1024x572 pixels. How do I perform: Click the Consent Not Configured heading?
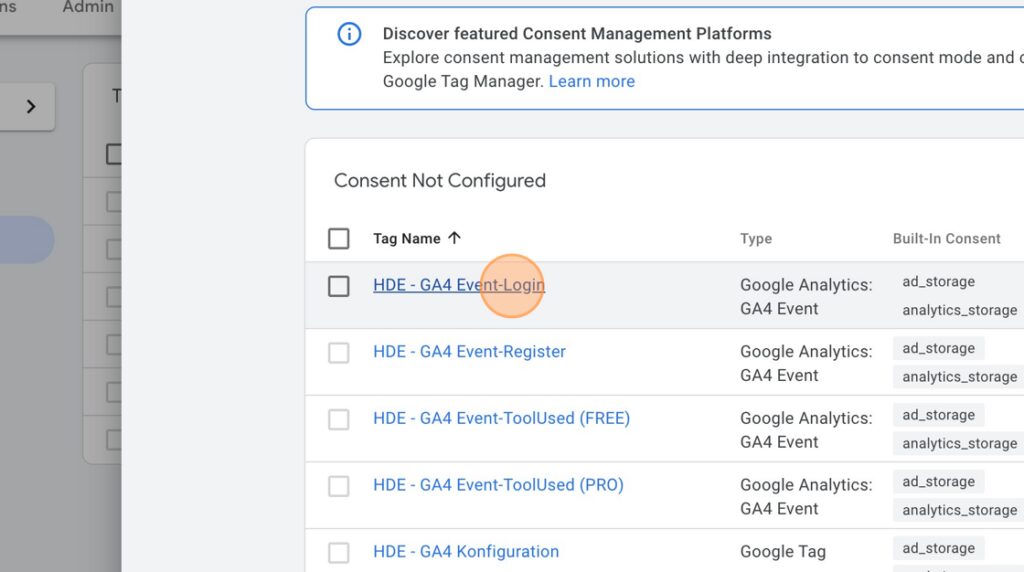pos(440,180)
